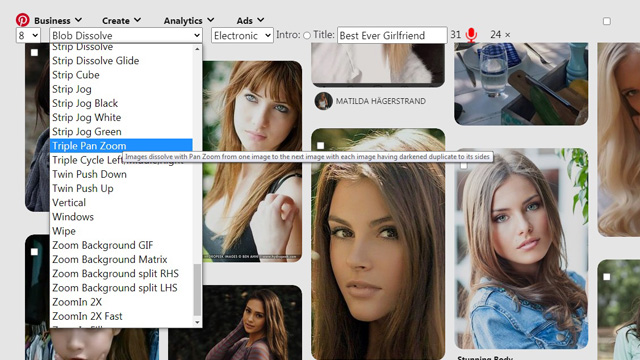Select Zoom Background split LHS option
This screenshot has height=360, width=640.
tap(121, 288)
